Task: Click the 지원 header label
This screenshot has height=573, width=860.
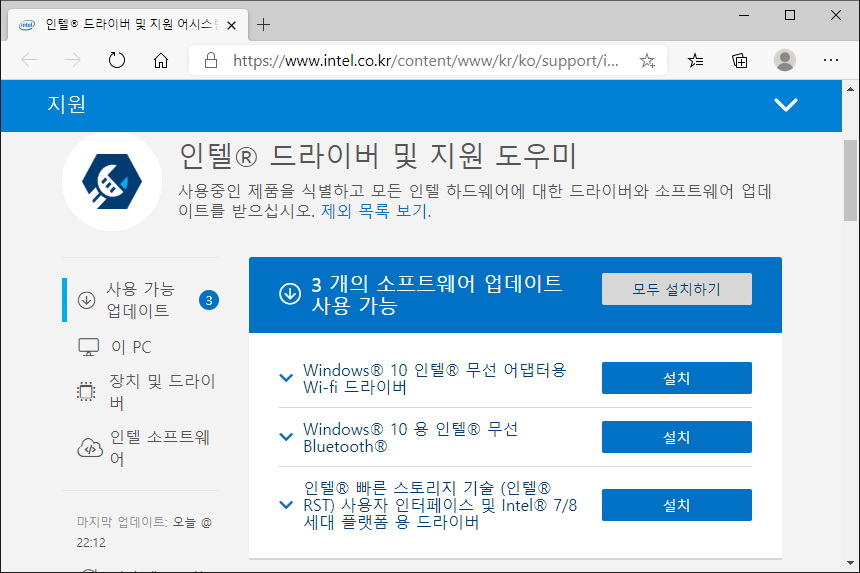Action: (x=66, y=104)
